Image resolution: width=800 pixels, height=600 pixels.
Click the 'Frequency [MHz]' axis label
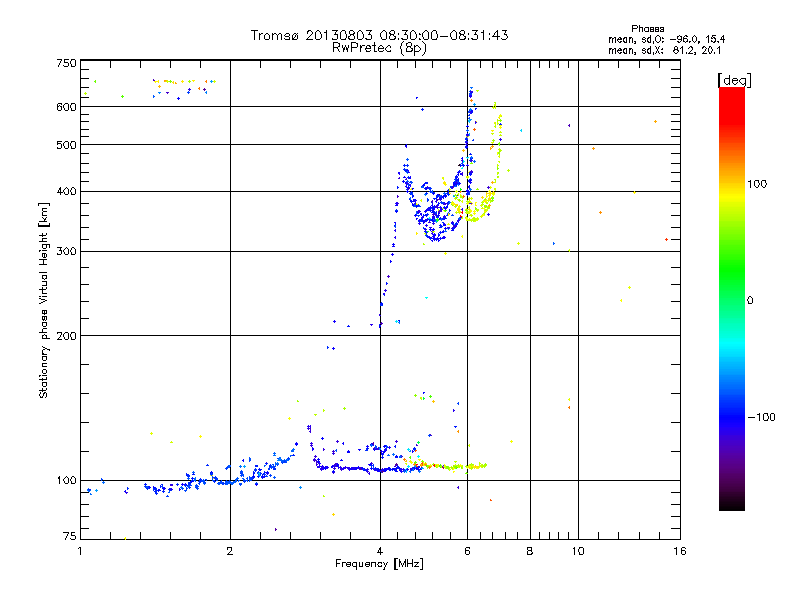click(x=379, y=564)
